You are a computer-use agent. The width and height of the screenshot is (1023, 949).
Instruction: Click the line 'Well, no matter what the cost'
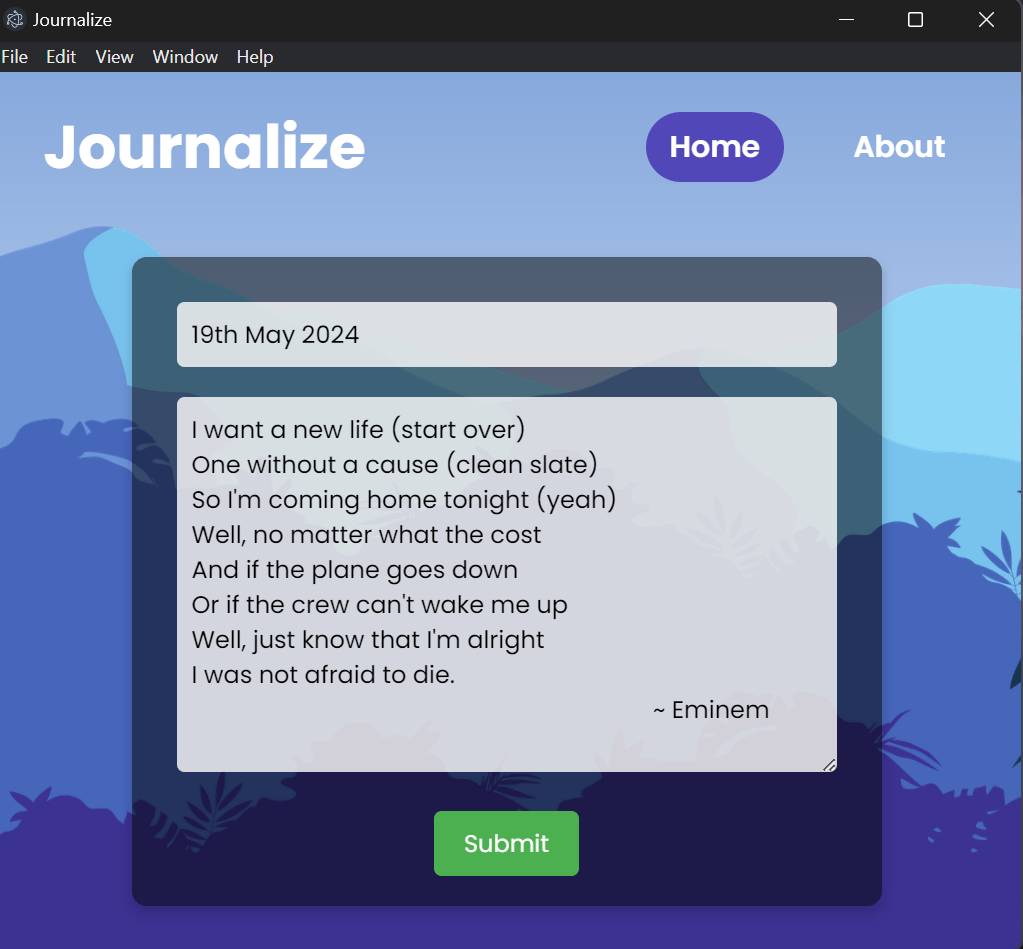point(366,535)
